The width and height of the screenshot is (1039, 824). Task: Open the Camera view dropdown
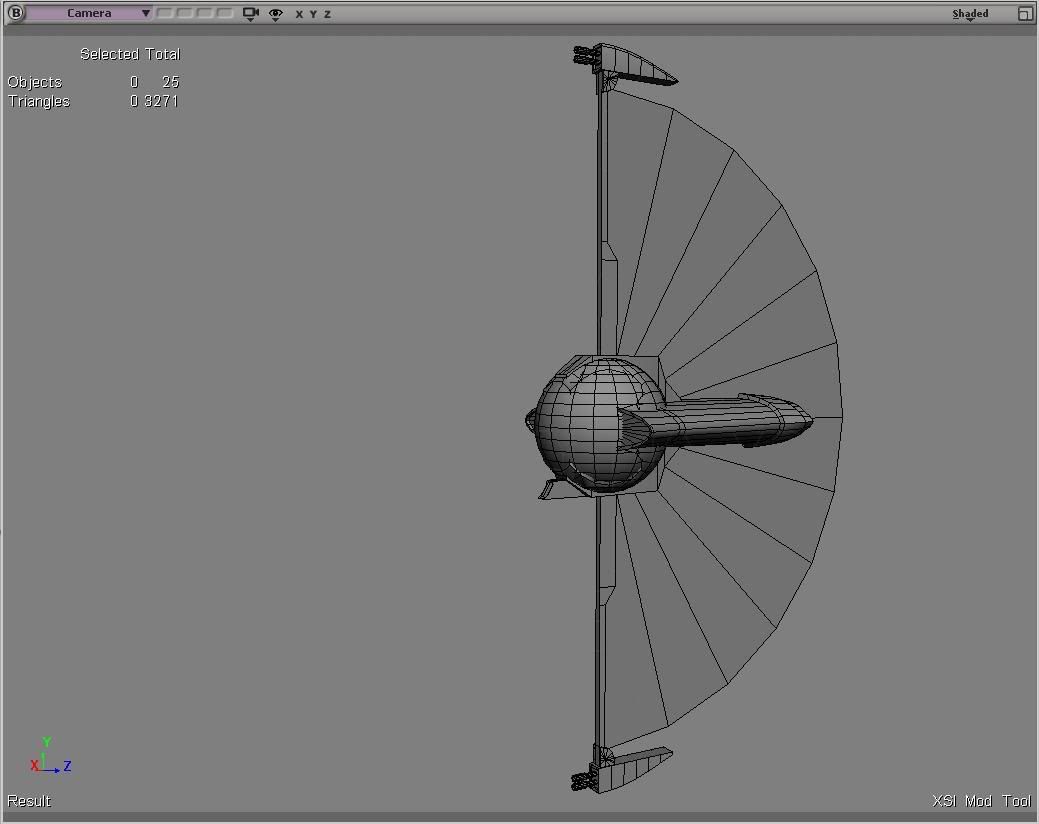[89, 13]
